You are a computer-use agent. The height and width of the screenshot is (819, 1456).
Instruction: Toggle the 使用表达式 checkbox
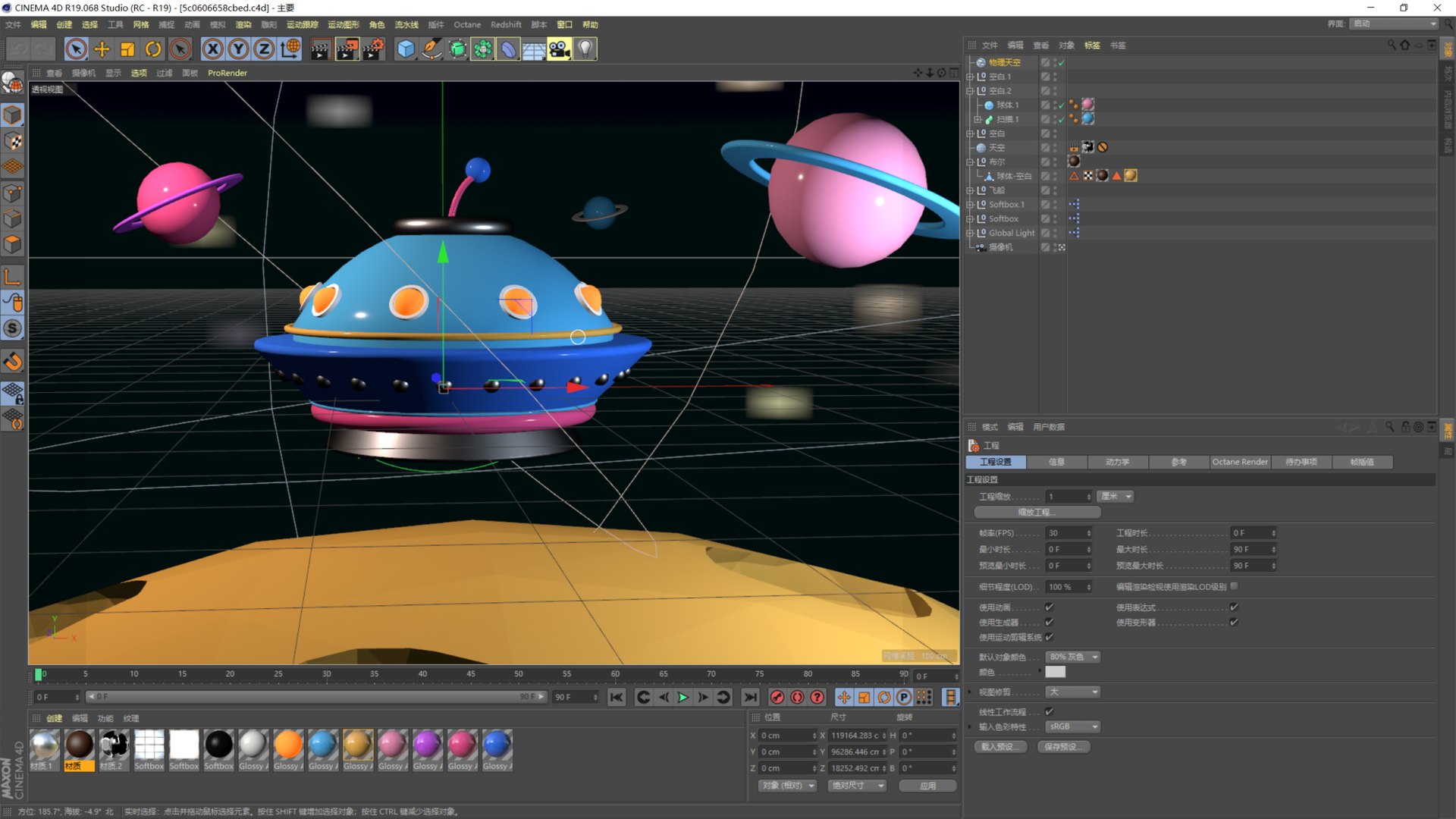[x=1234, y=607]
